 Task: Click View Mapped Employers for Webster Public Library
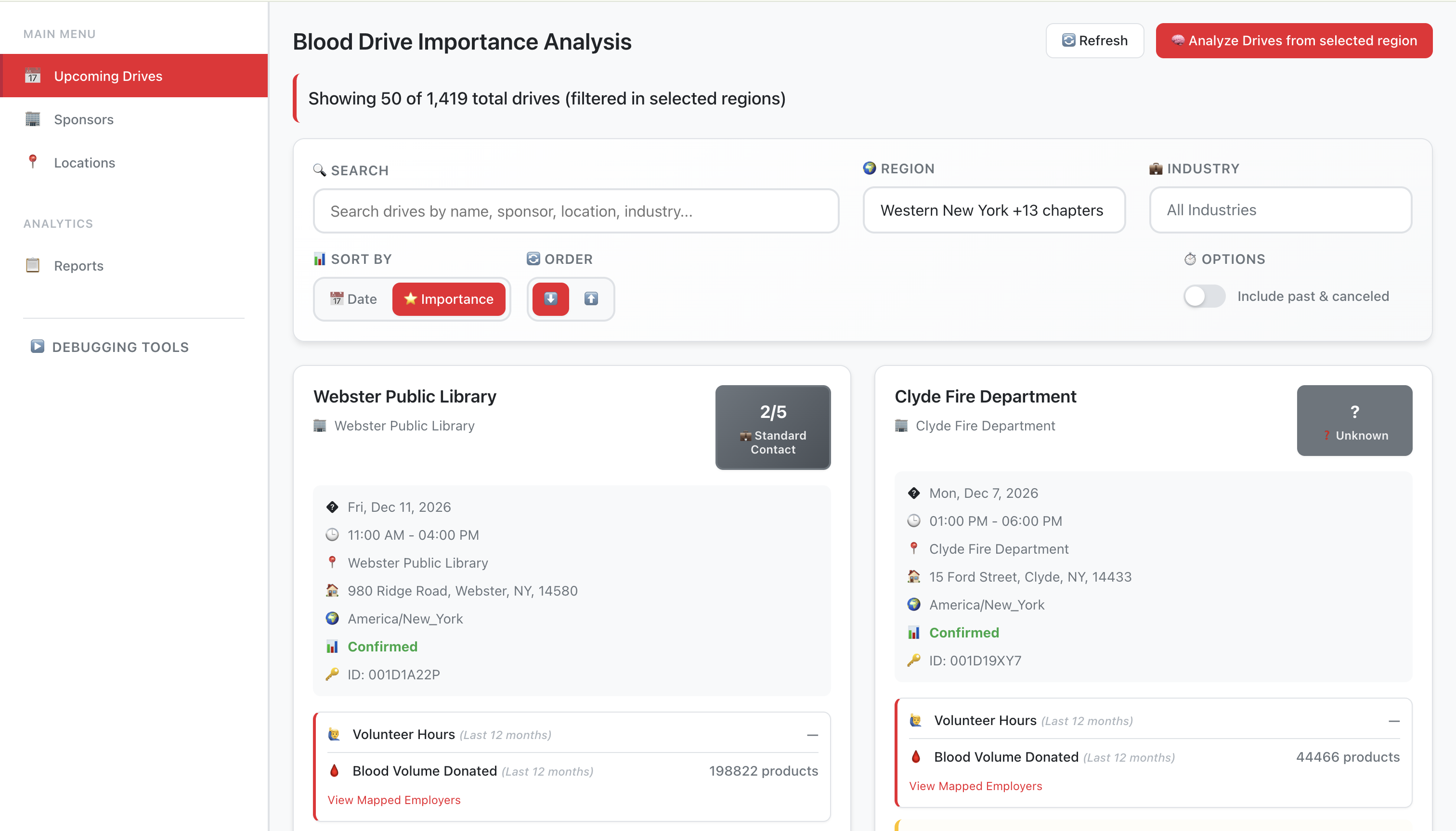394,800
